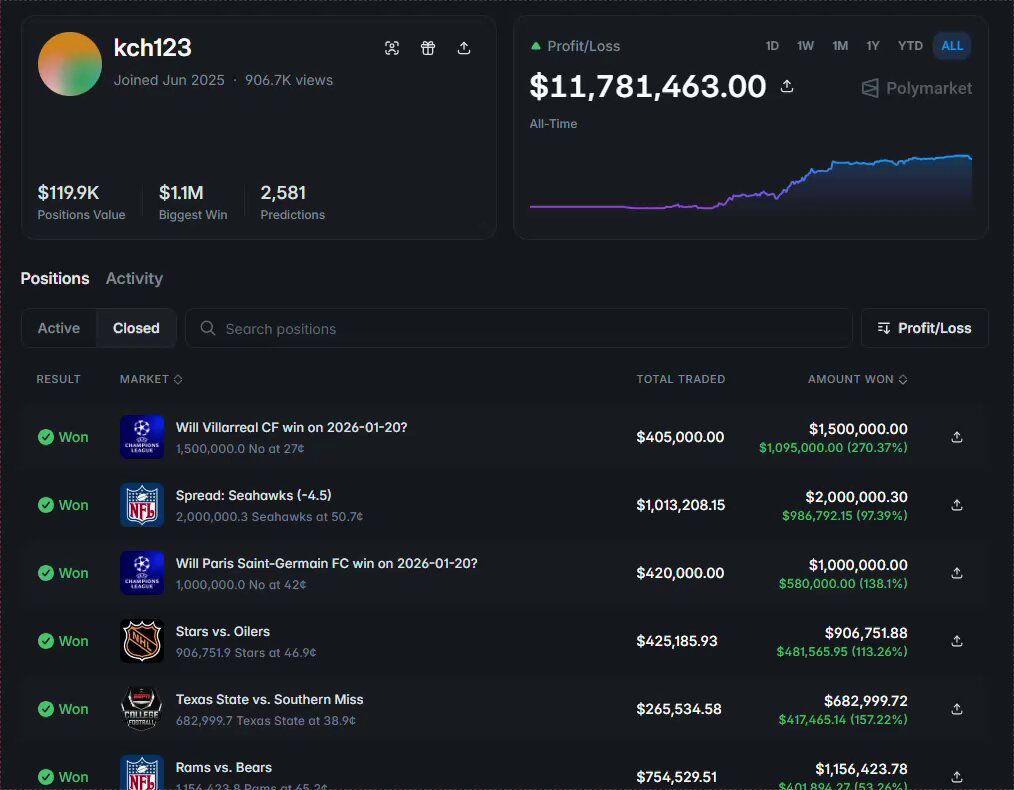Click the $417,465.14 (157.22%) profit text
This screenshot has height=790, width=1014.
pos(843,720)
